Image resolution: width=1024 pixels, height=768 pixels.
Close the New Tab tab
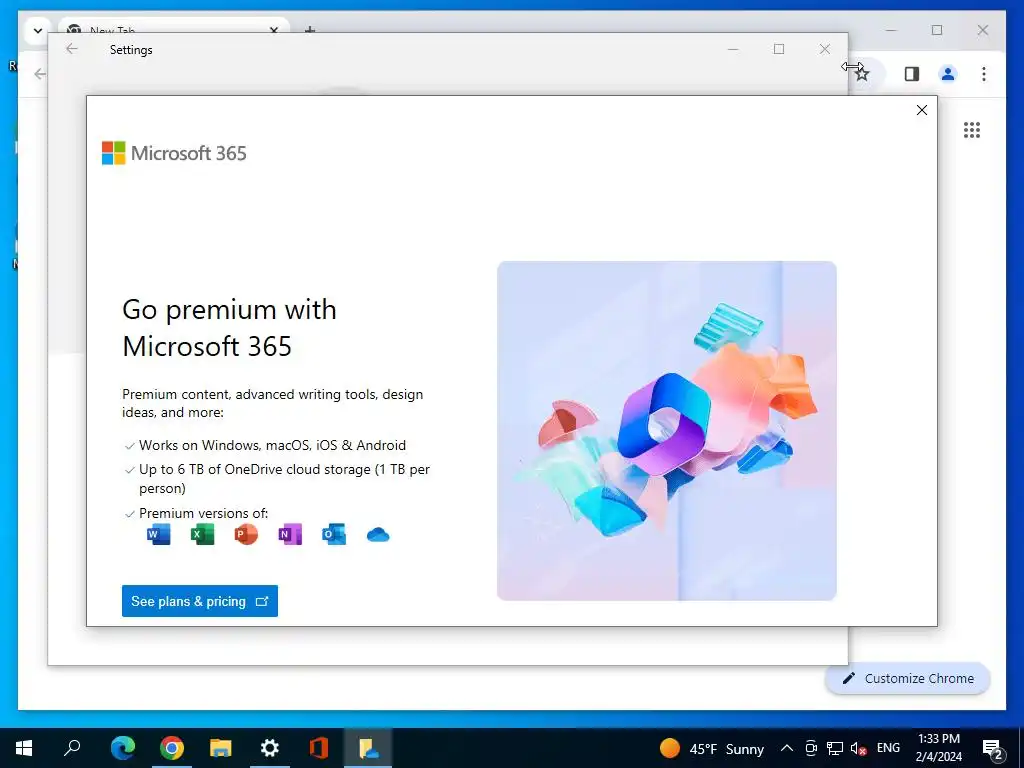pyautogui.click(x=274, y=30)
